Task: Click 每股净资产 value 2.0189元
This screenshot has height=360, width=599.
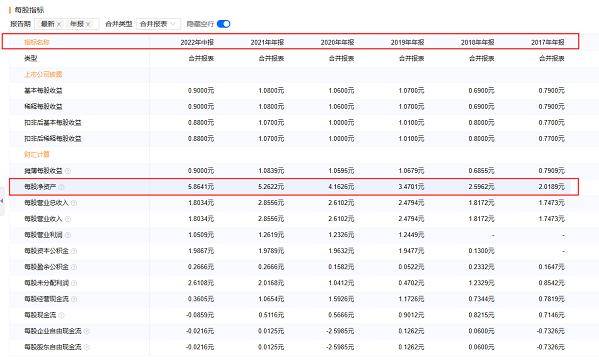Action: click(x=551, y=187)
